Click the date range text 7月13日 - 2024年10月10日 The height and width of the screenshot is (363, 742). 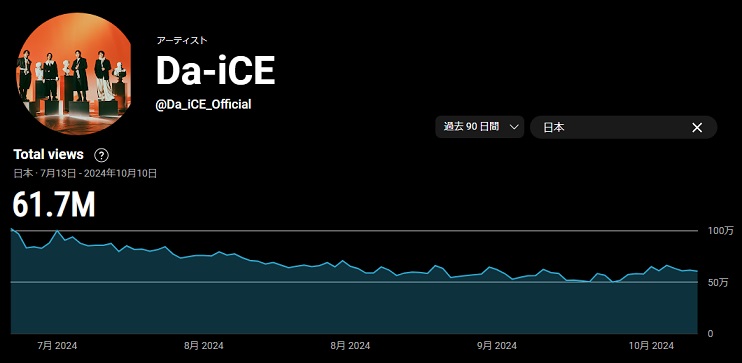point(98,174)
